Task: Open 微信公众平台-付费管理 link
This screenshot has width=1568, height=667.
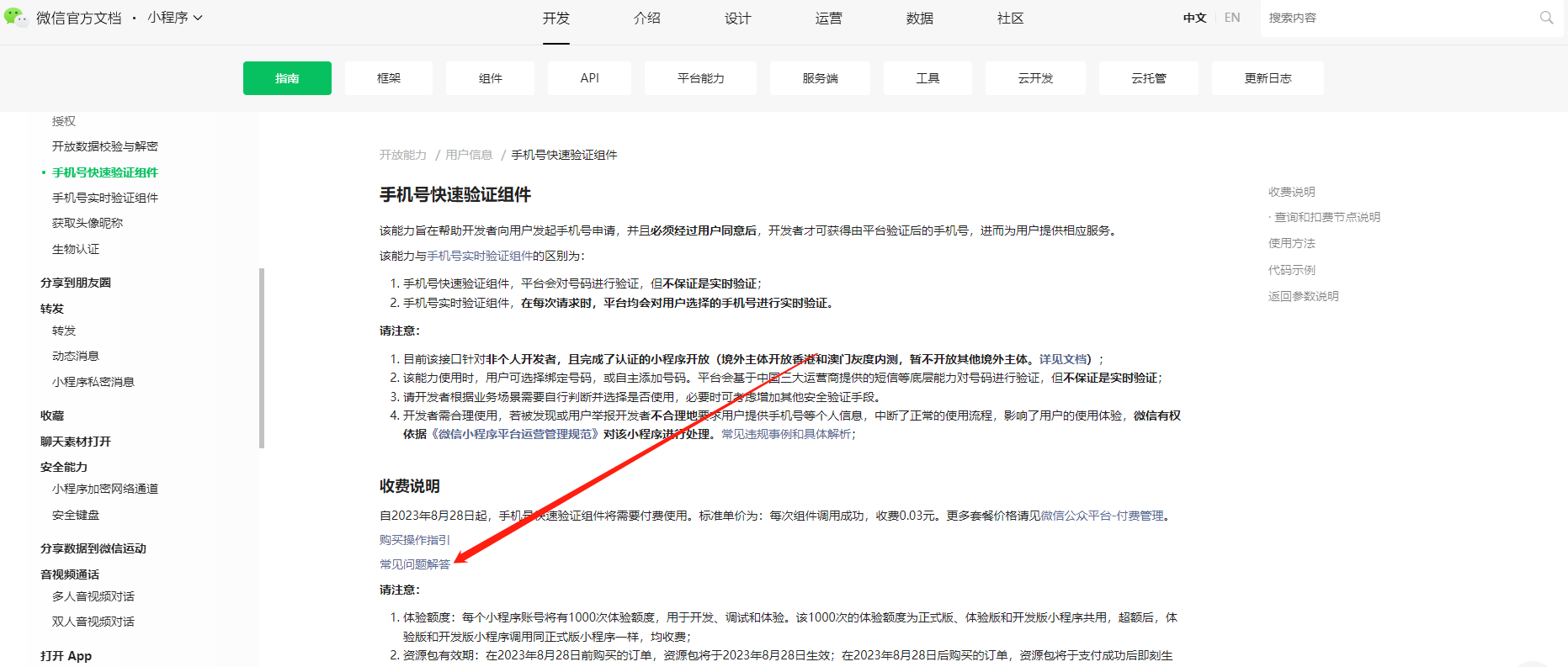Action: (1103, 516)
